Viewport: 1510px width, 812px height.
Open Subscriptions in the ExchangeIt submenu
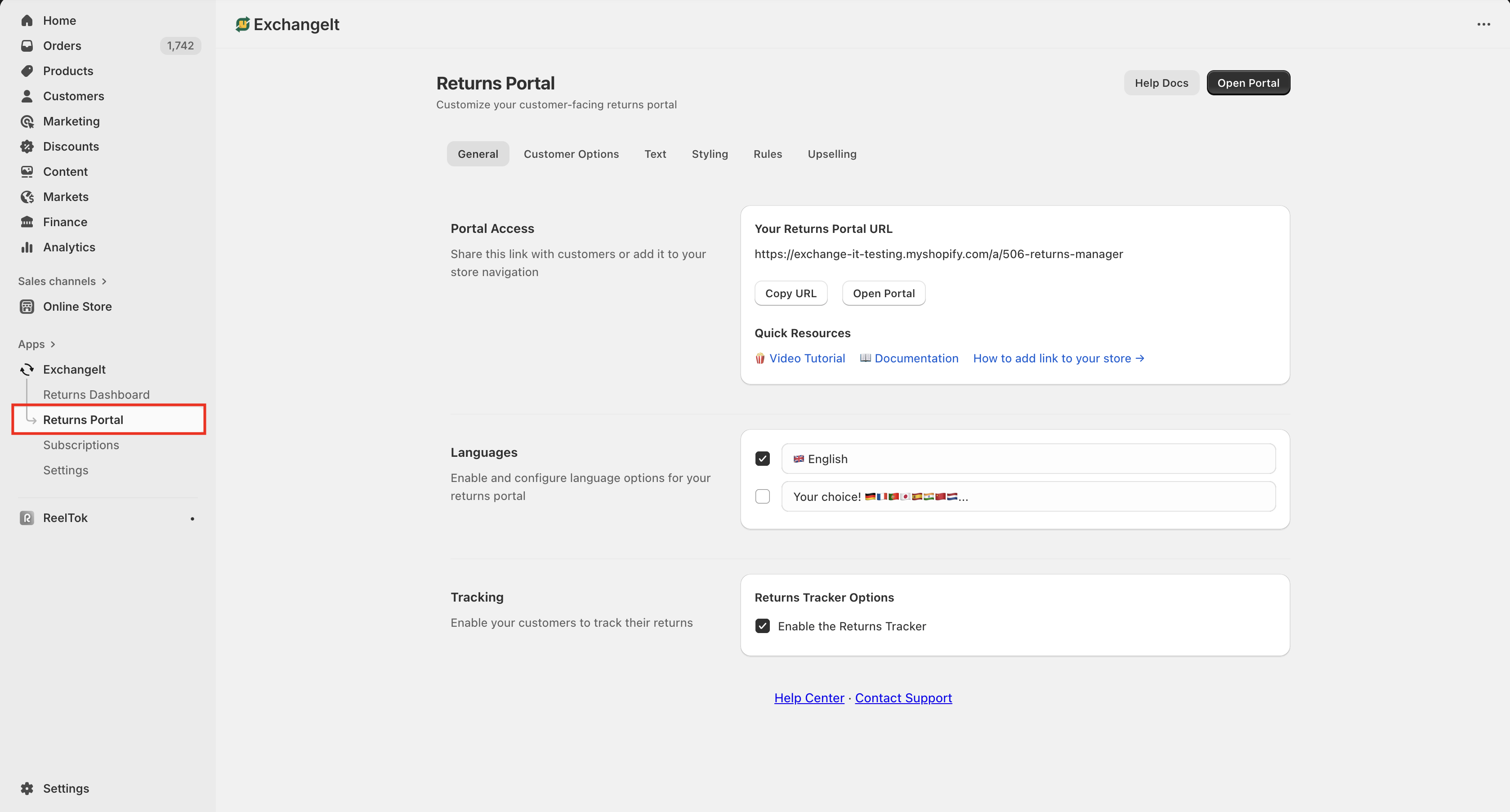pyautogui.click(x=81, y=446)
